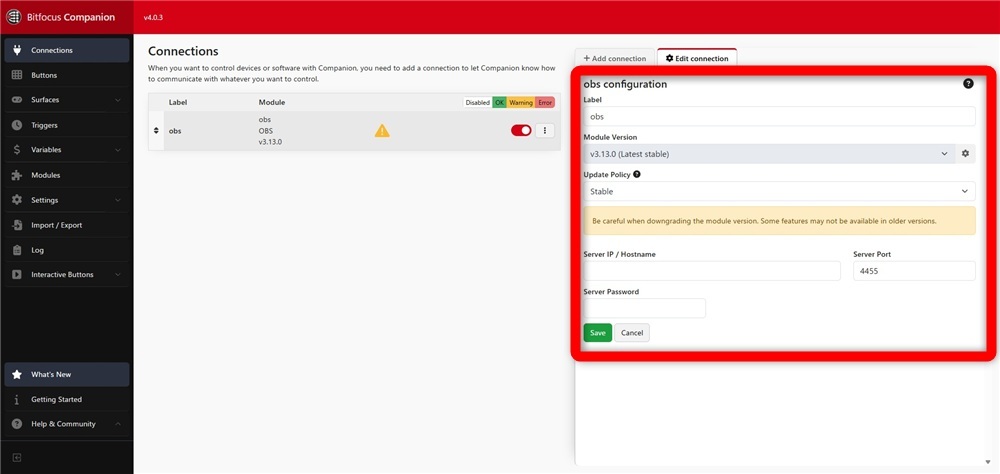Save the obs configuration
The height and width of the screenshot is (474, 1000).
pyautogui.click(x=598, y=333)
